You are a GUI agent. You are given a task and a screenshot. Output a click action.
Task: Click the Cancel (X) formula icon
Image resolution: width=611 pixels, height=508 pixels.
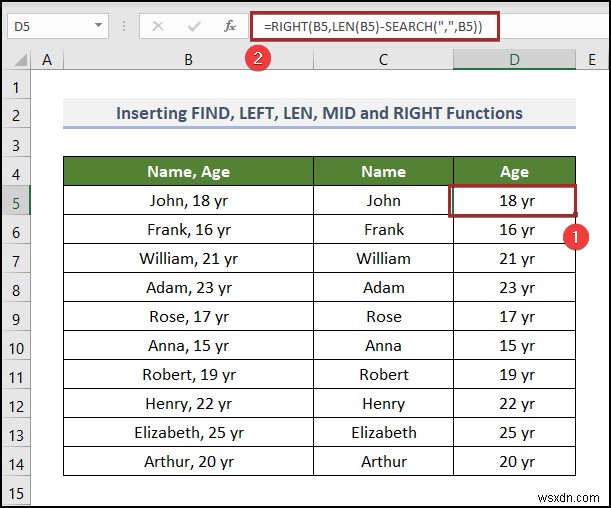[158, 26]
